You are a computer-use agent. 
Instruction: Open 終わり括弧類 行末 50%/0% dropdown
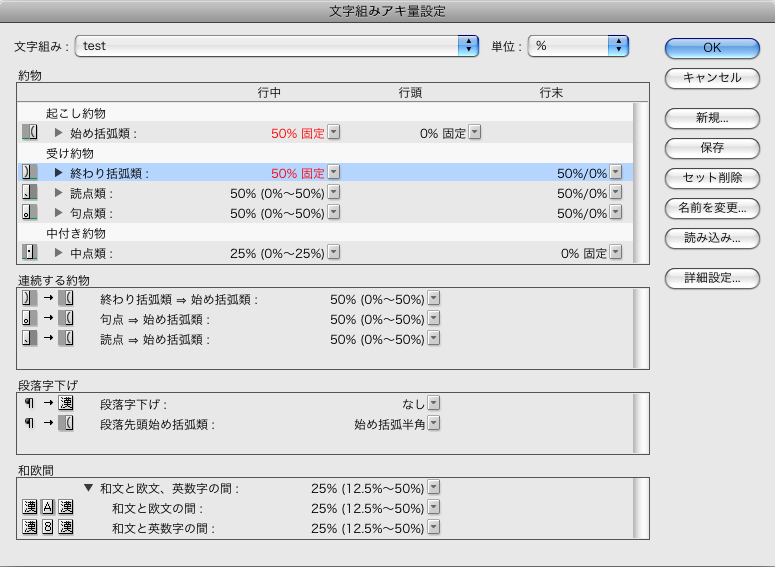(x=616, y=172)
